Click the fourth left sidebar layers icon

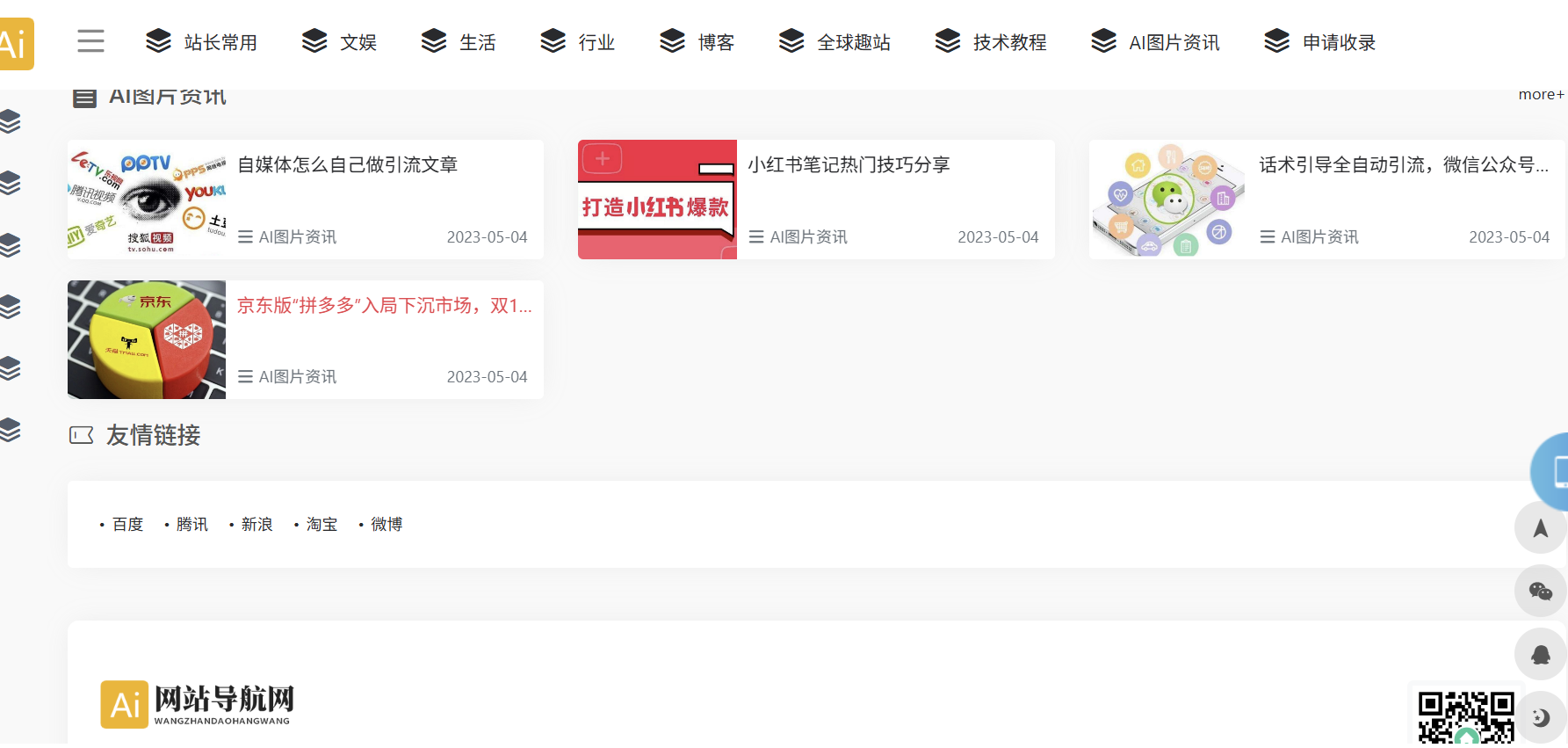10,307
